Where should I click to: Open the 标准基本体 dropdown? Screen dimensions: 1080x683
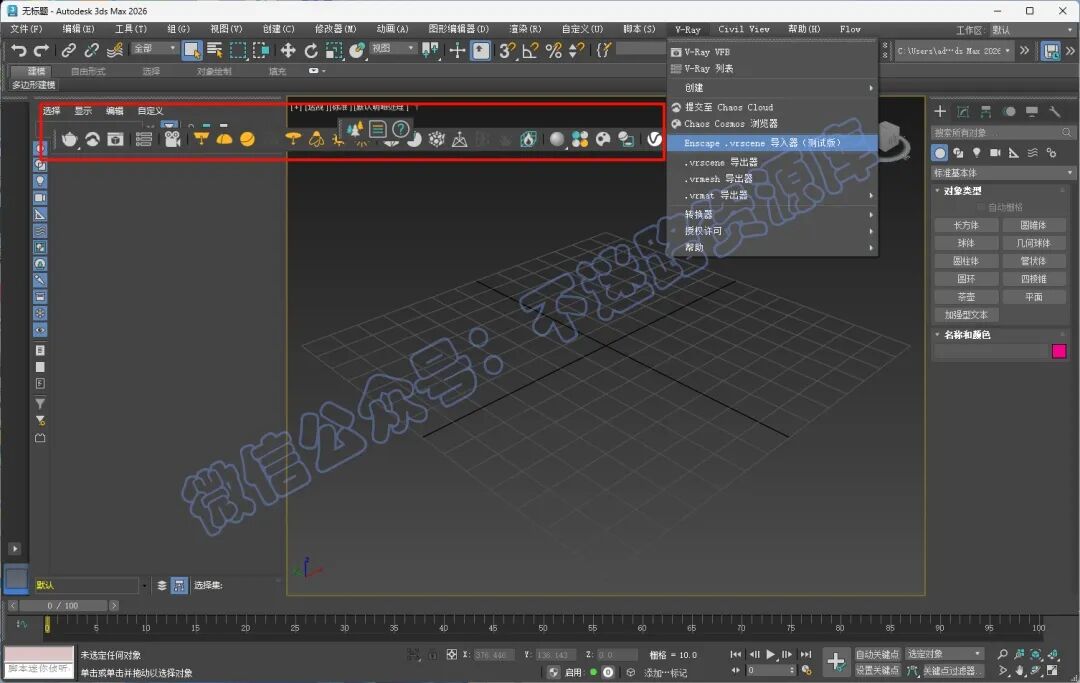(1003, 172)
